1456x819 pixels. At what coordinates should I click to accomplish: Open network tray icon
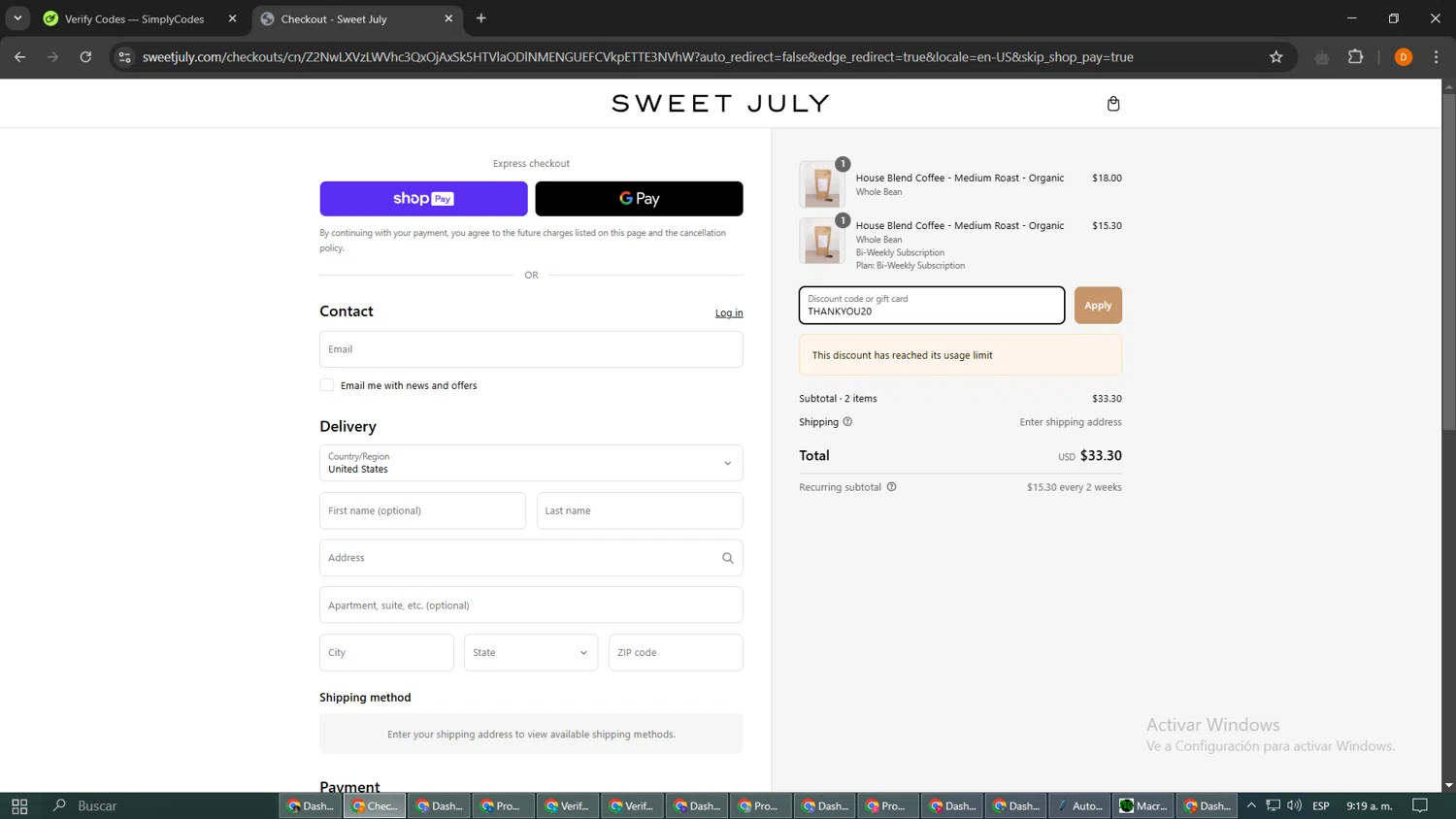tap(1273, 805)
